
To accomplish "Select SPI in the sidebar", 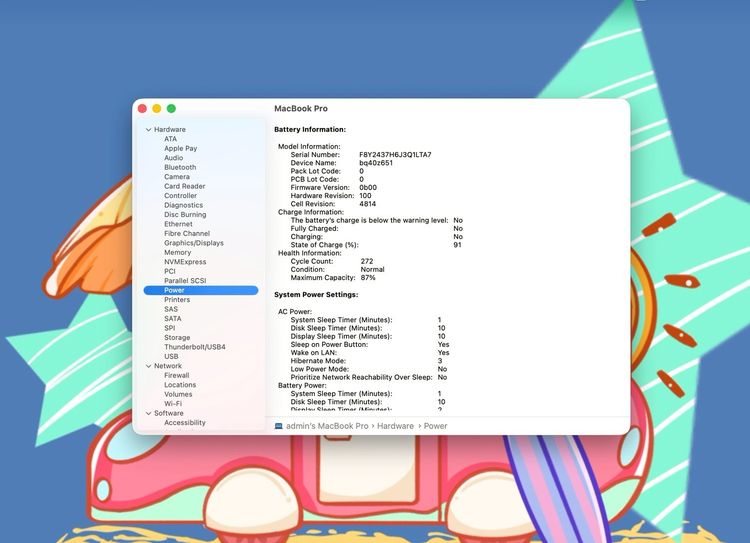I will pyautogui.click(x=169, y=328).
